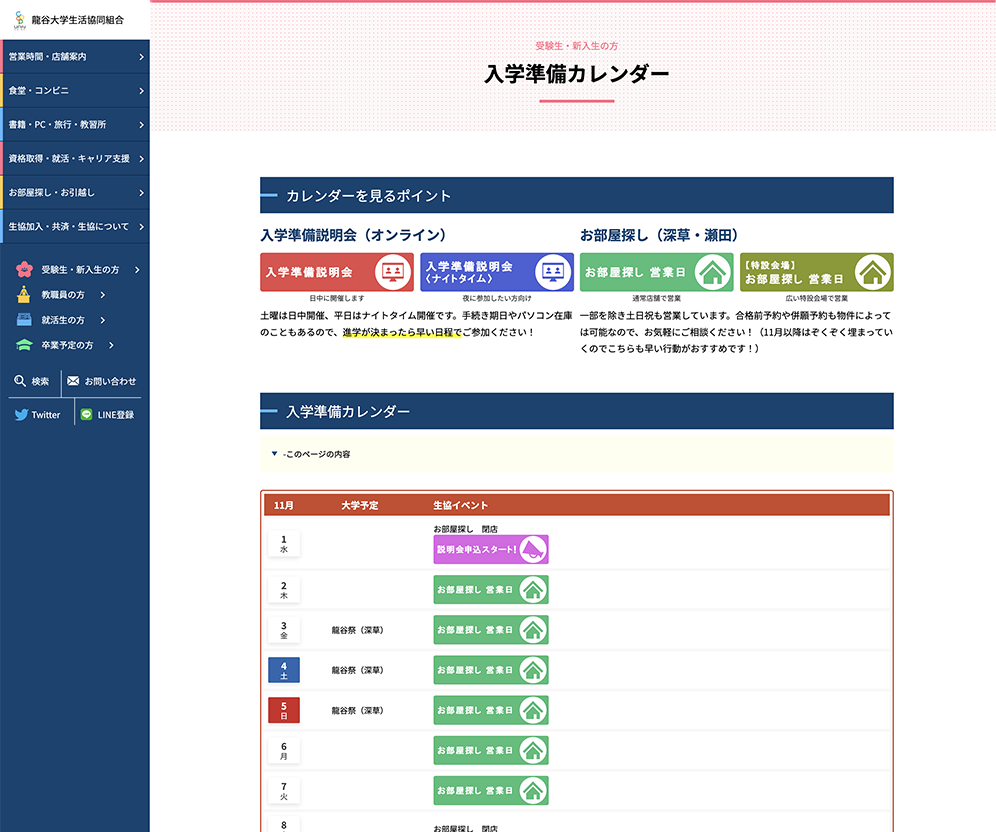Click 受験生・新入生の方 breadcrumb above title

tap(577, 46)
